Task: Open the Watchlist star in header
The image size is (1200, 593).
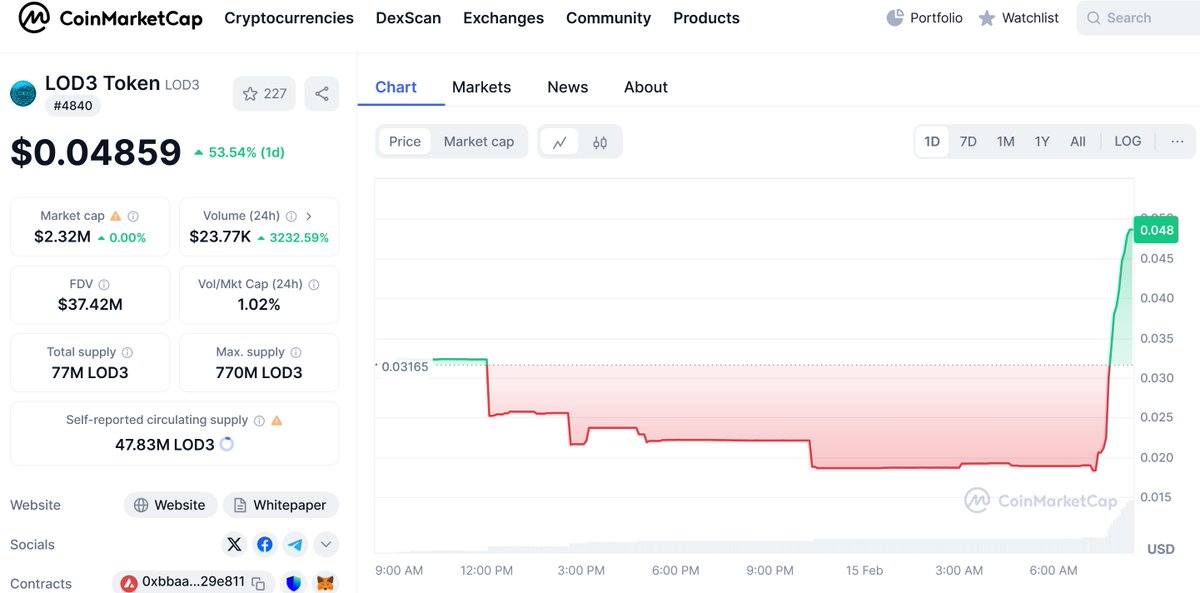Action: point(987,18)
